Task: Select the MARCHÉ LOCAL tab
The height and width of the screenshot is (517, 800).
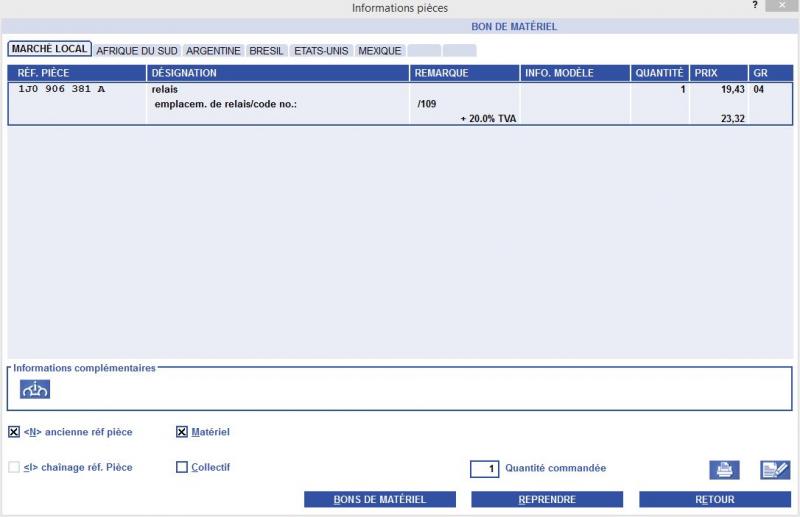Action: [49, 49]
